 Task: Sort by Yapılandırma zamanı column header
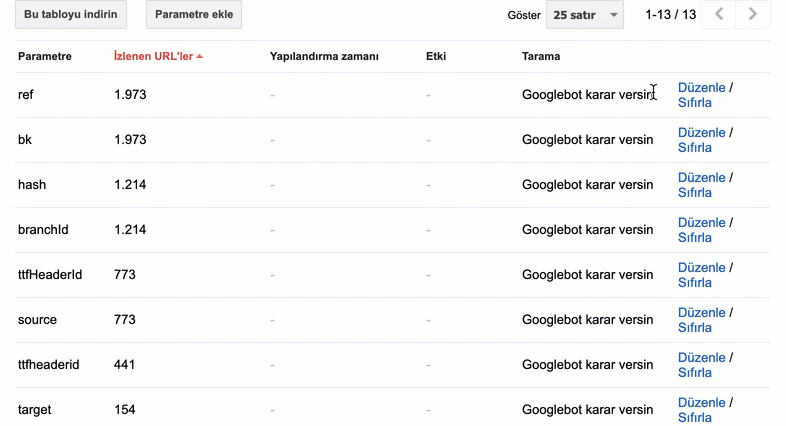(324, 56)
